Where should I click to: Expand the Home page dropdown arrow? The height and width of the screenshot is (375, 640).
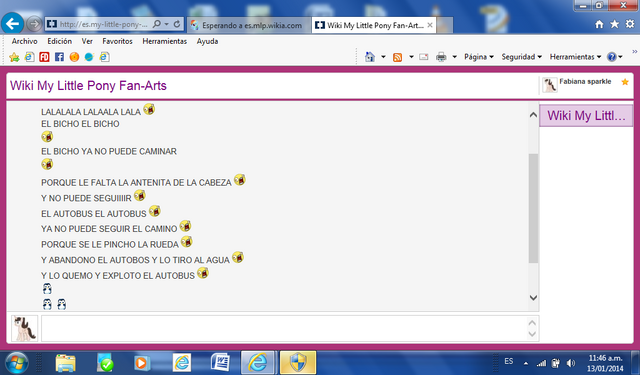(383, 57)
